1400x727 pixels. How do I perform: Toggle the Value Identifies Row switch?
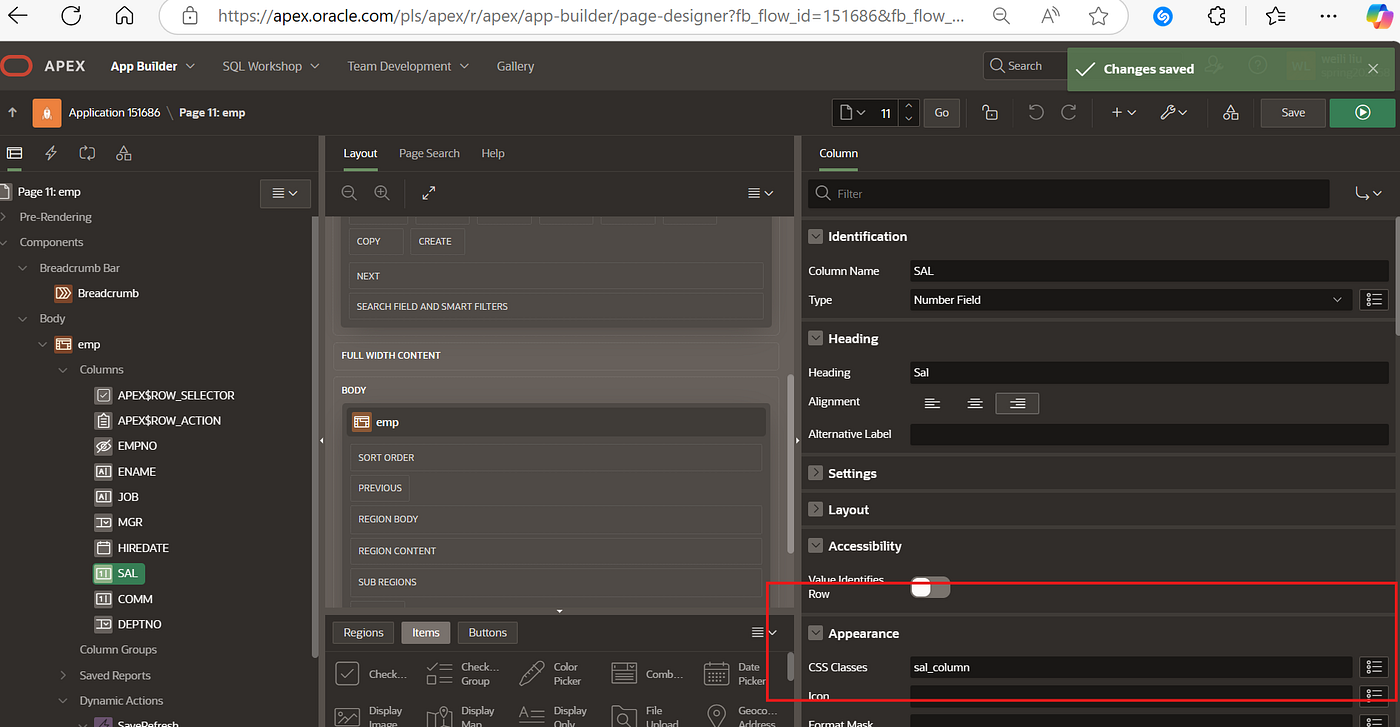click(x=930, y=588)
